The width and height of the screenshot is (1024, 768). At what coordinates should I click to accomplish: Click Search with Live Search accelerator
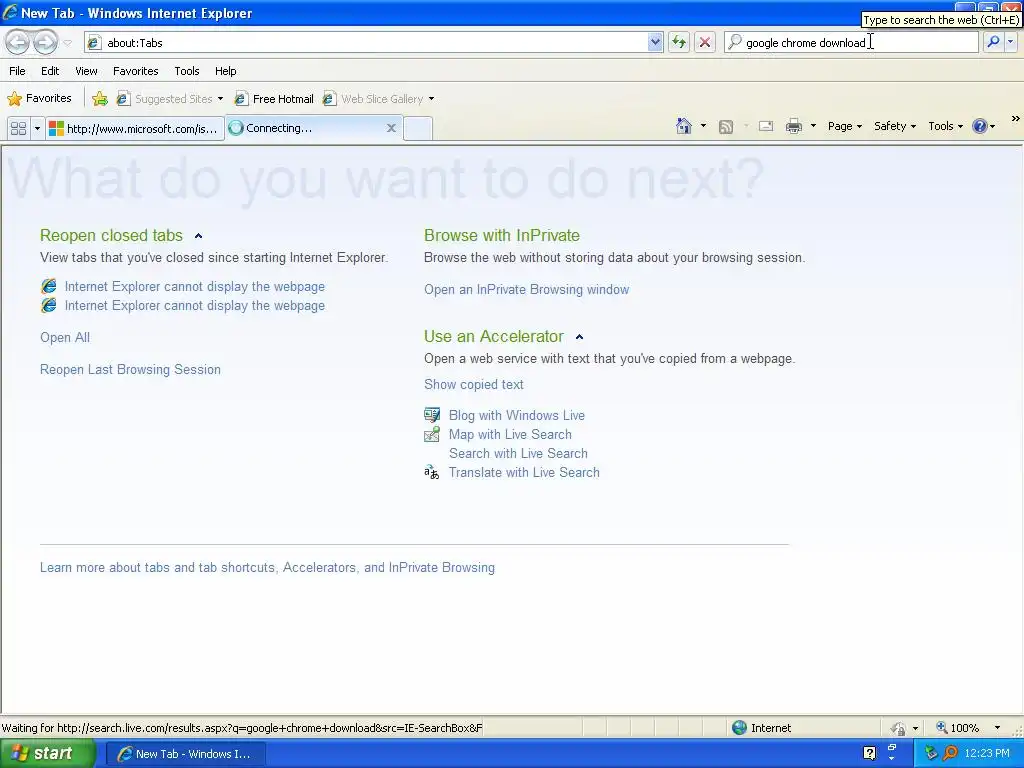tap(518, 453)
